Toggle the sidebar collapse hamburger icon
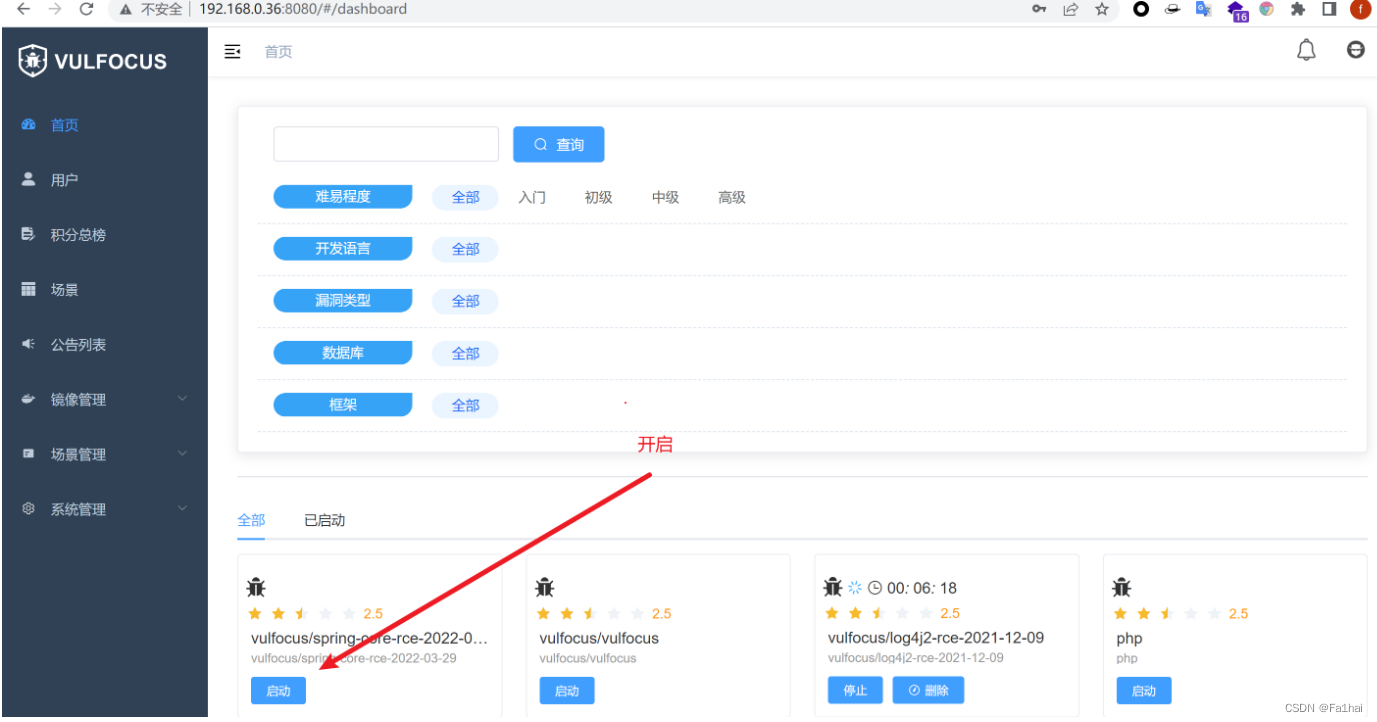Image resolution: width=1377 pixels, height=722 pixels. [x=232, y=51]
